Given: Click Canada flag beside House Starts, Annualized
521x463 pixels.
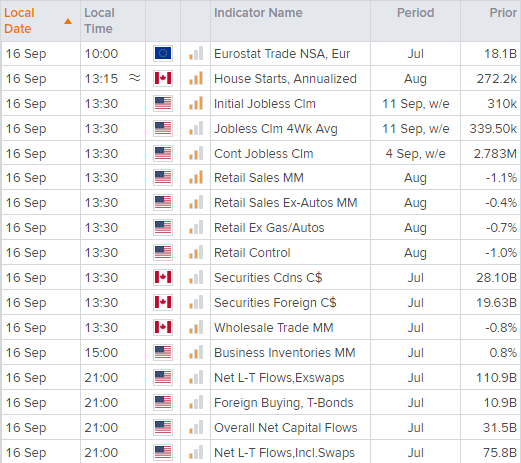Looking at the screenshot, I should pyautogui.click(x=163, y=78).
